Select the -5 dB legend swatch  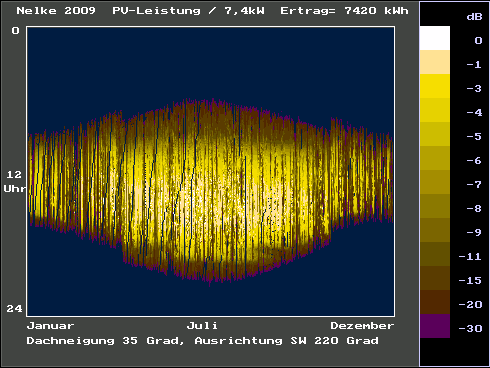pyautogui.click(x=435, y=134)
